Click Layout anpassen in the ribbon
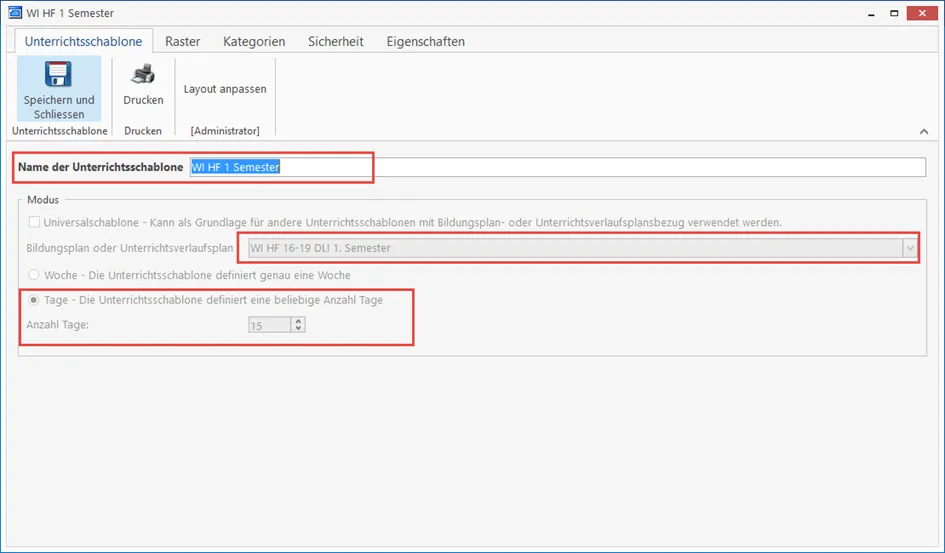This screenshot has width=945, height=553. pyautogui.click(x=225, y=89)
